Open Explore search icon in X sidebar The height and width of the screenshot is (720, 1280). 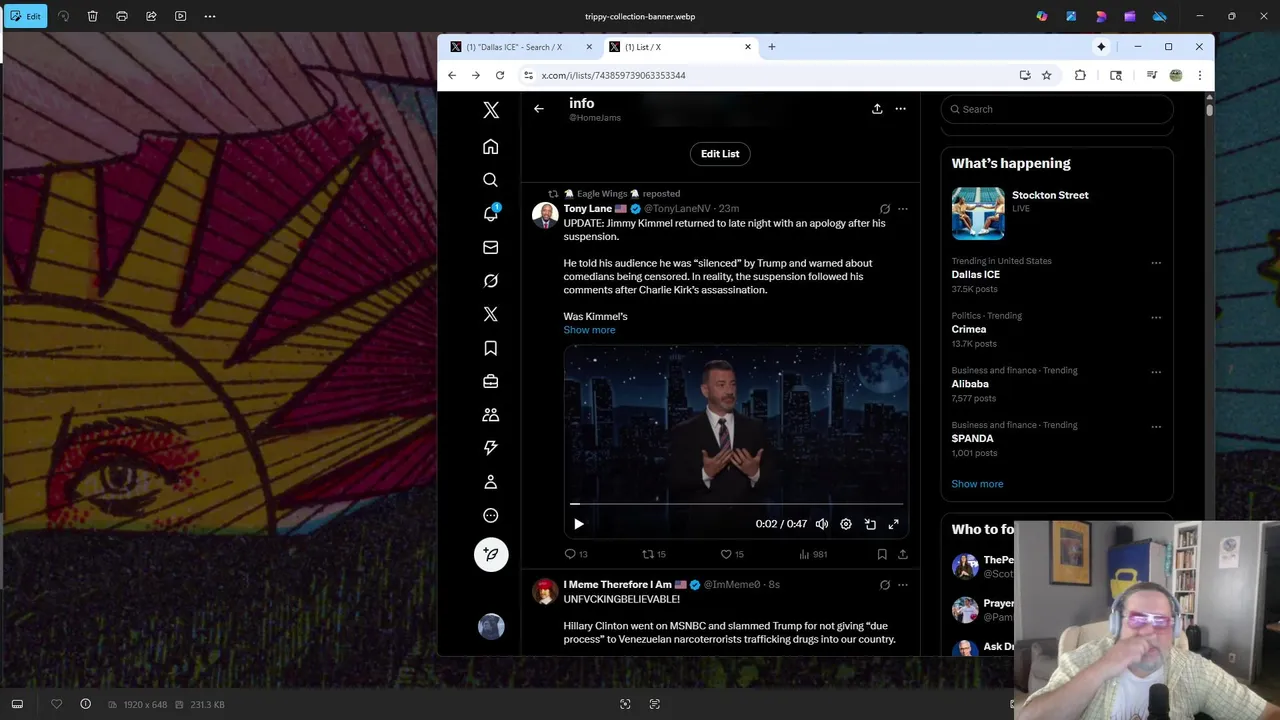click(x=490, y=180)
